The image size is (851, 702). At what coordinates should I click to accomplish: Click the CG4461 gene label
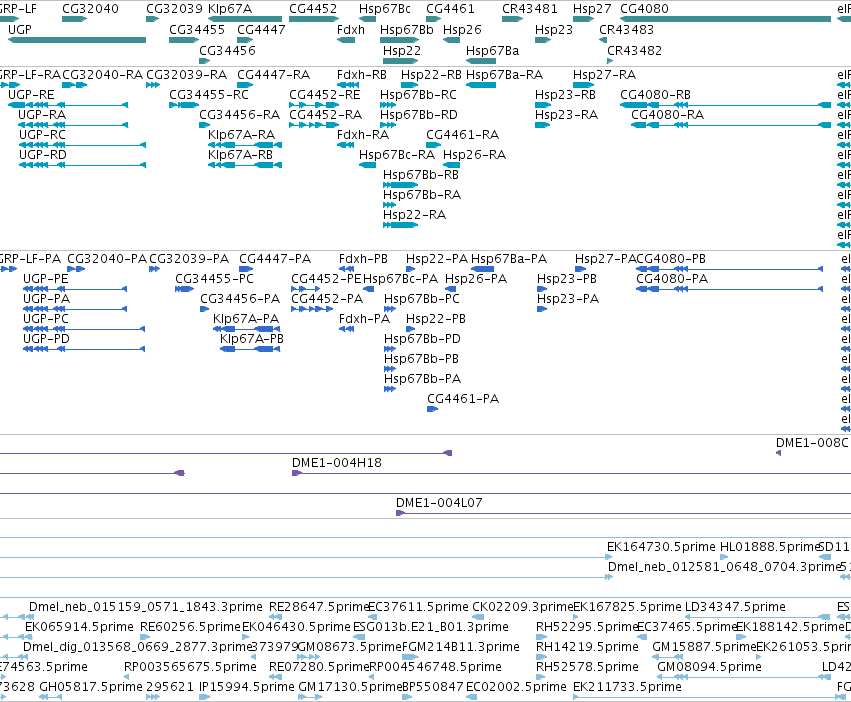(x=450, y=9)
